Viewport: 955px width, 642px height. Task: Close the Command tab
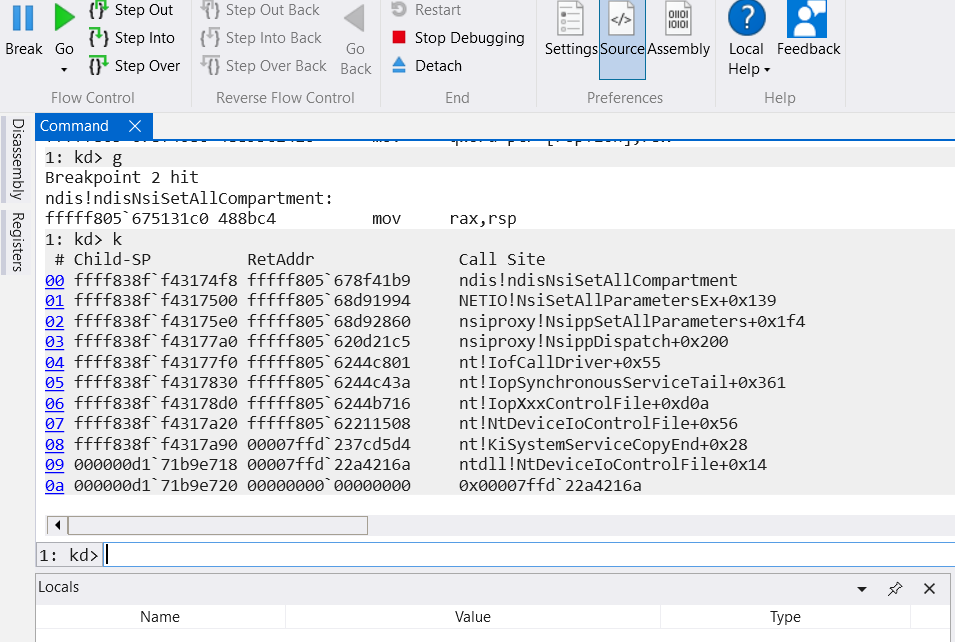136,126
